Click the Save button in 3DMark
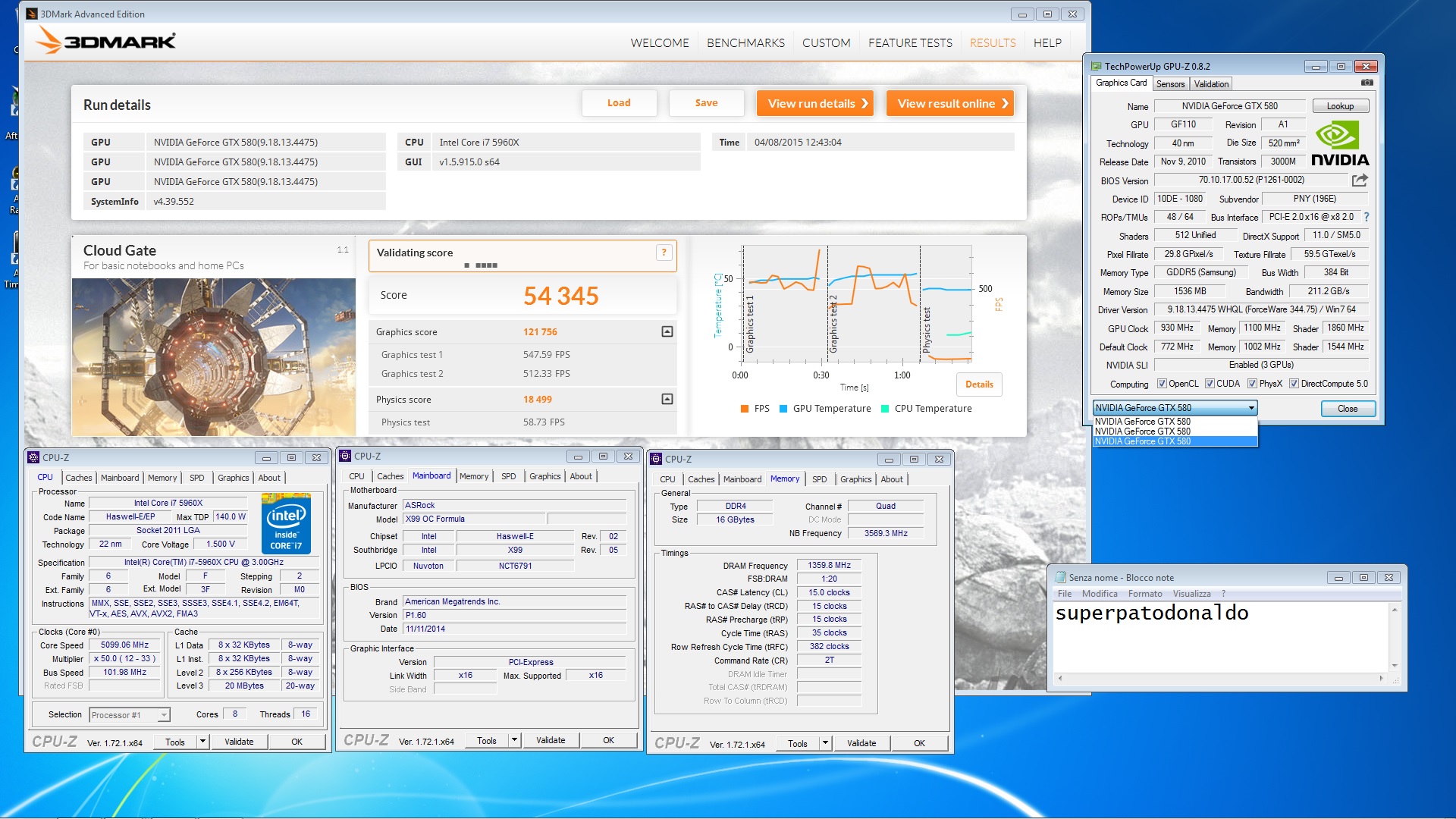The height and width of the screenshot is (819, 1456). coord(706,103)
